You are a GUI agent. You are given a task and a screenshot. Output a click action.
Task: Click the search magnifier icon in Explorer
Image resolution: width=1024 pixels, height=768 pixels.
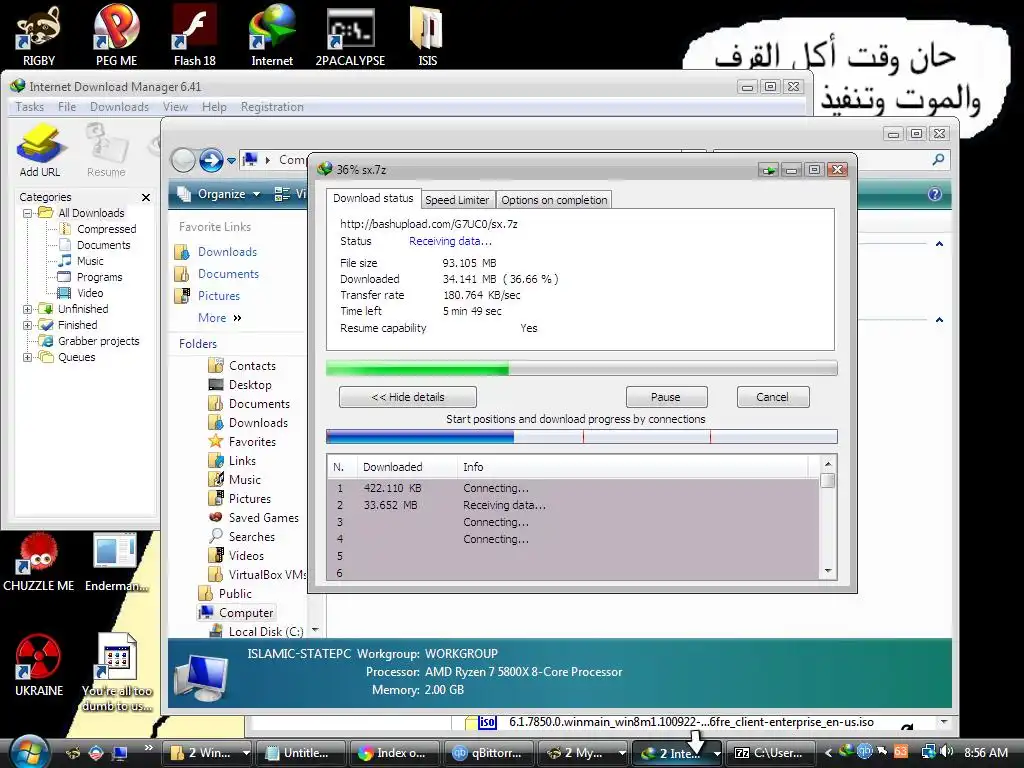click(938, 159)
